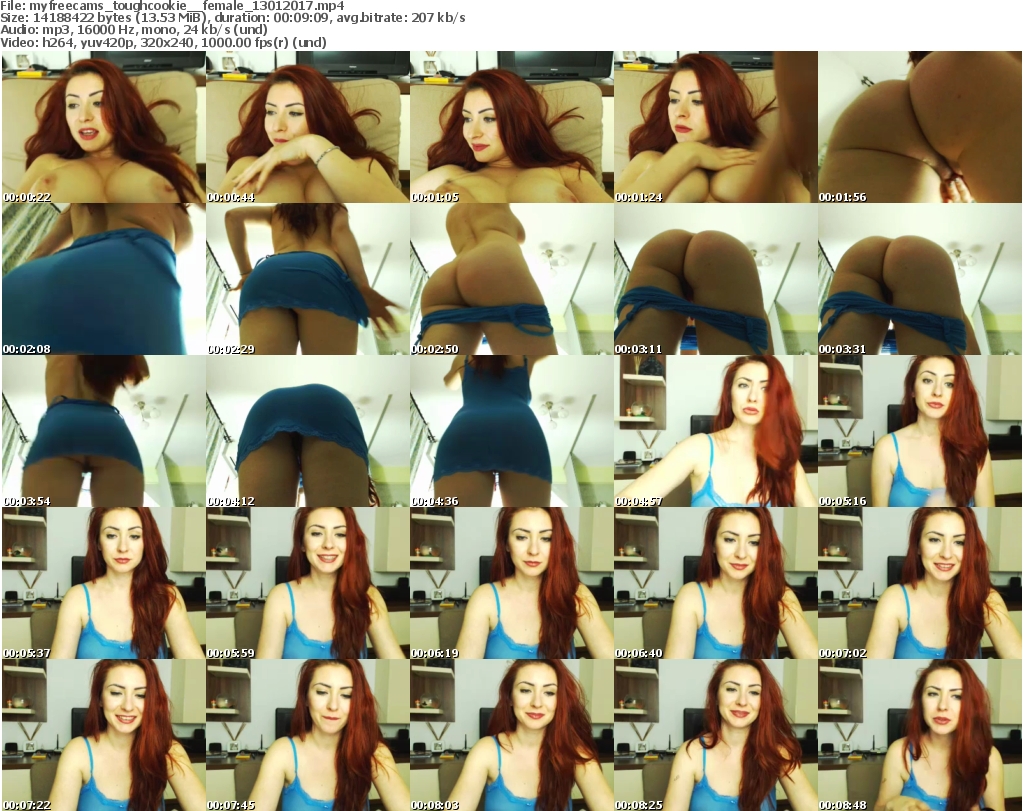The width and height of the screenshot is (1024, 811).
Task: Open the 00:07:45 thumbnail
Action: pos(307,735)
